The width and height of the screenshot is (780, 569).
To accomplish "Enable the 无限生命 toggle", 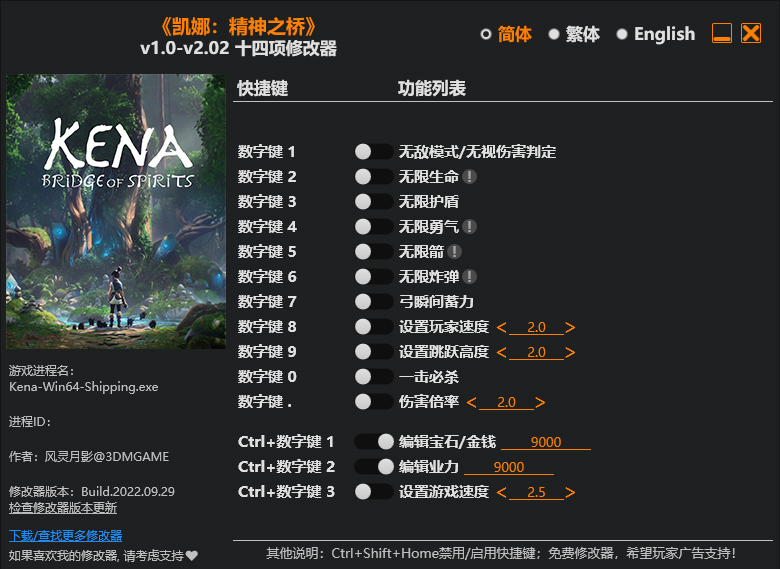I will (374, 177).
